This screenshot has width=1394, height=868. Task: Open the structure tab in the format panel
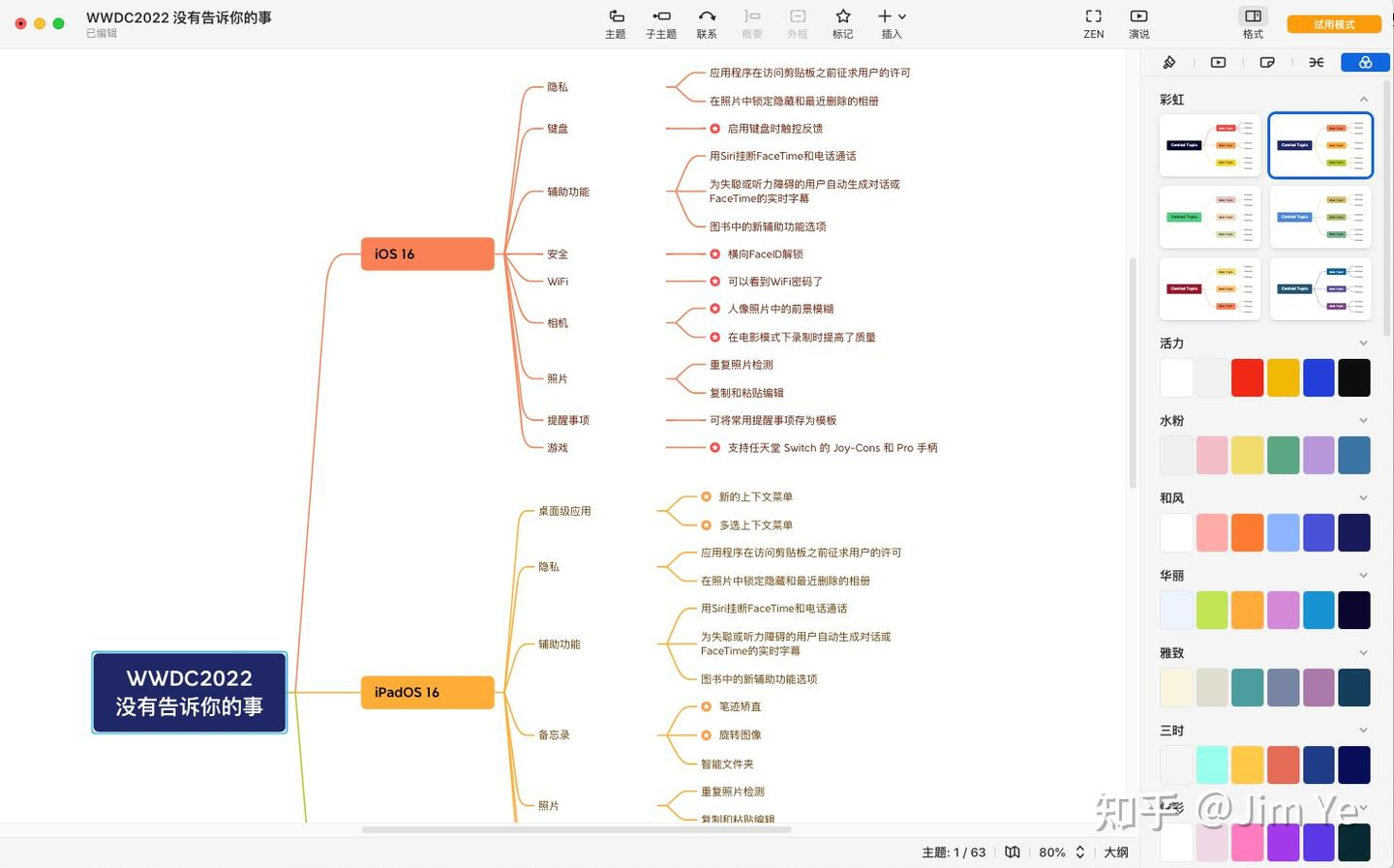point(1317,63)
